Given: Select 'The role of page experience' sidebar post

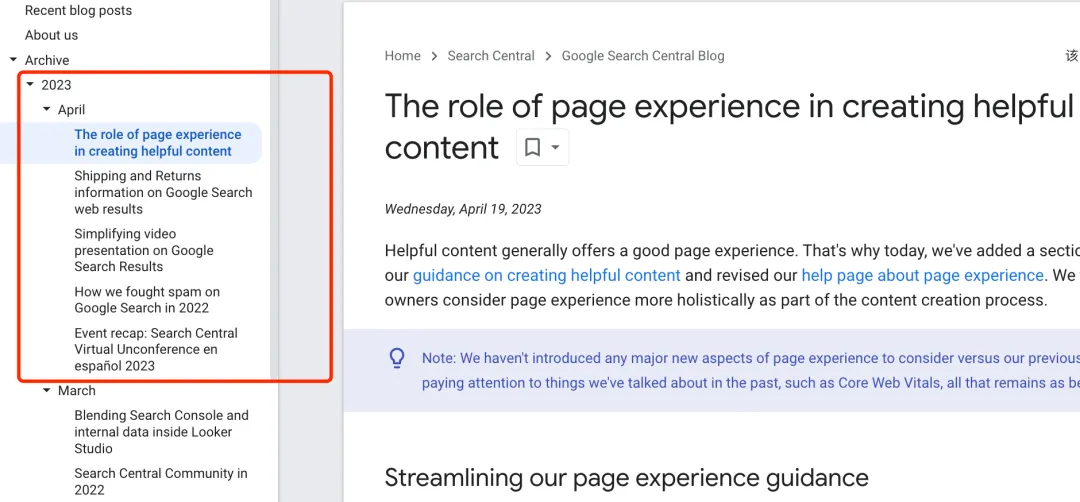Looking at the screenshot, I should click(x=157, y=143).
